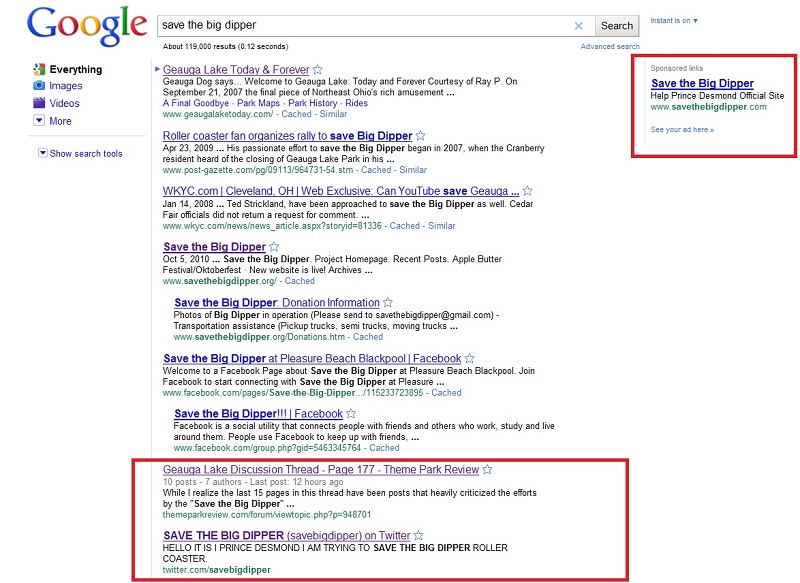The height and width of the screenshot is (583, 800).
Task: Select the Everything search filter
Action: 76,69
